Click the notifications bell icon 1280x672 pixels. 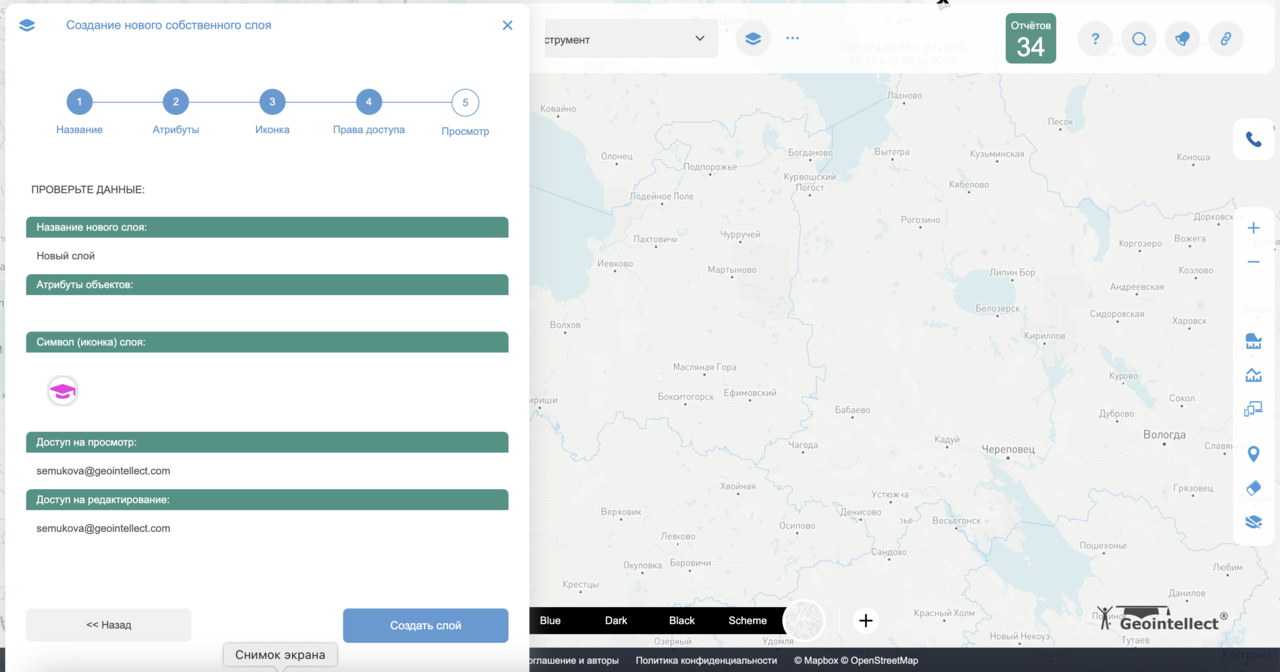click(1182, 38)
